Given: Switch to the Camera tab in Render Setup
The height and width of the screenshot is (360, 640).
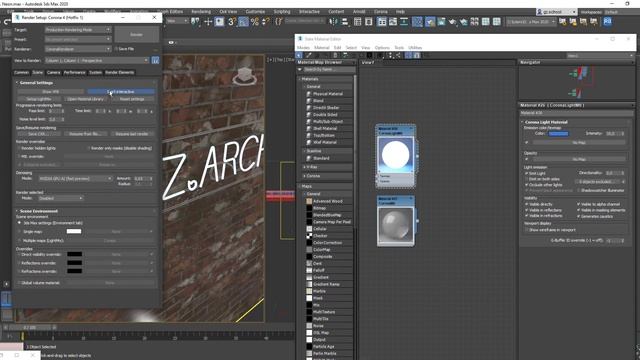Looking at the screenshot, I should coord(53,72).
